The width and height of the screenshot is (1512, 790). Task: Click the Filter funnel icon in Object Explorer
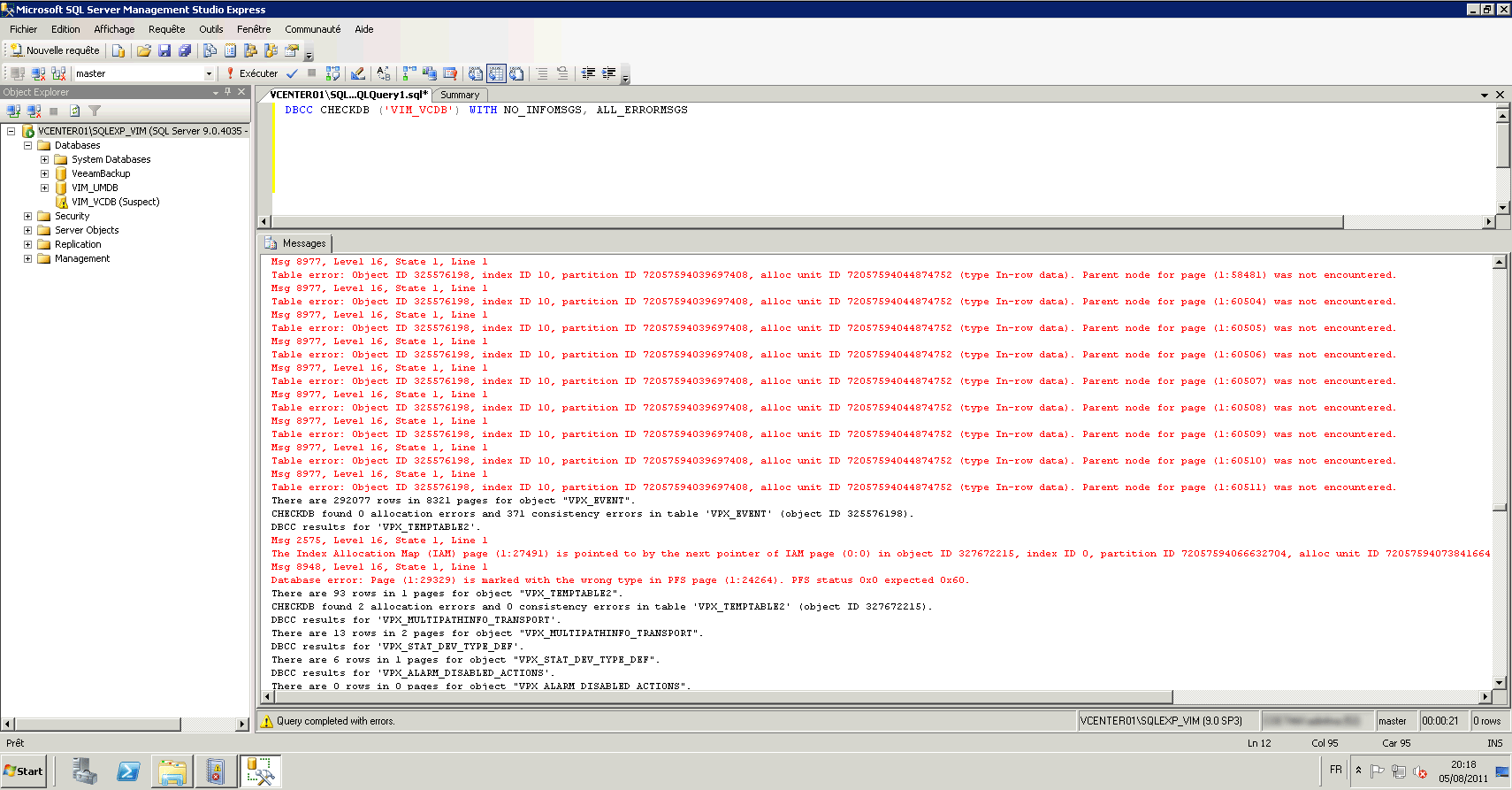coord(95,111)
